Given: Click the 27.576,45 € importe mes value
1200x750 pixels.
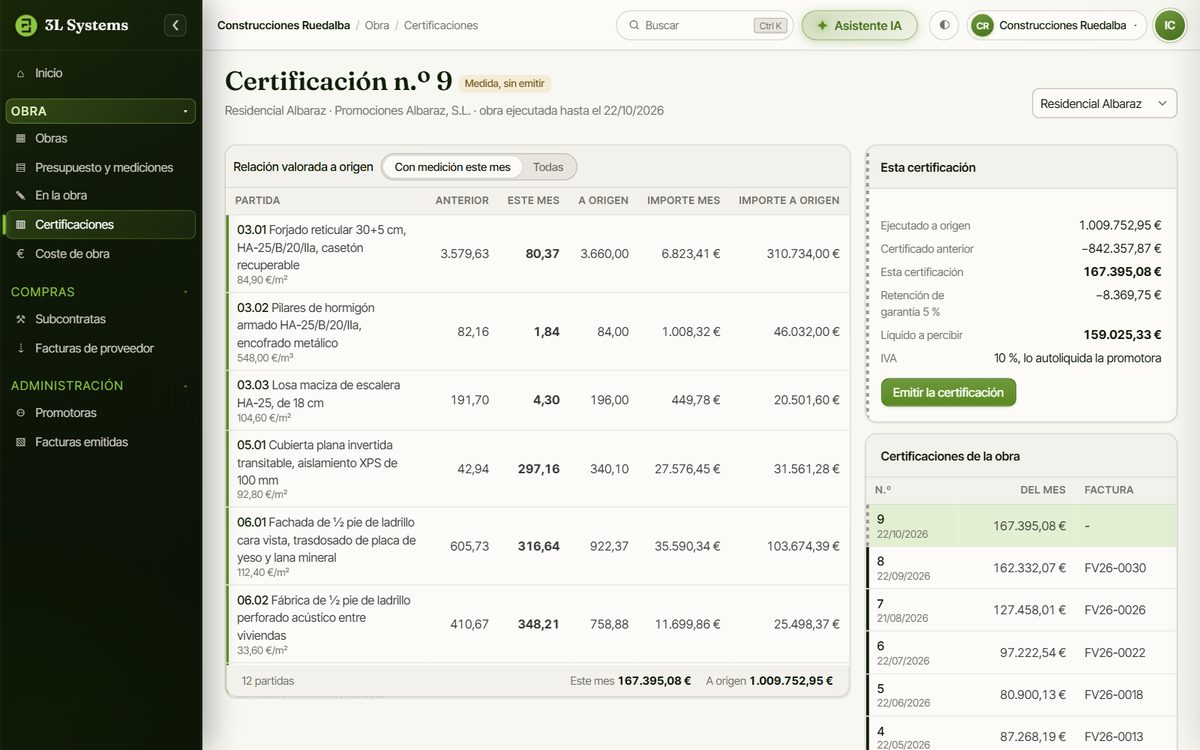Looking at the screenshot, I should (687, 469).
